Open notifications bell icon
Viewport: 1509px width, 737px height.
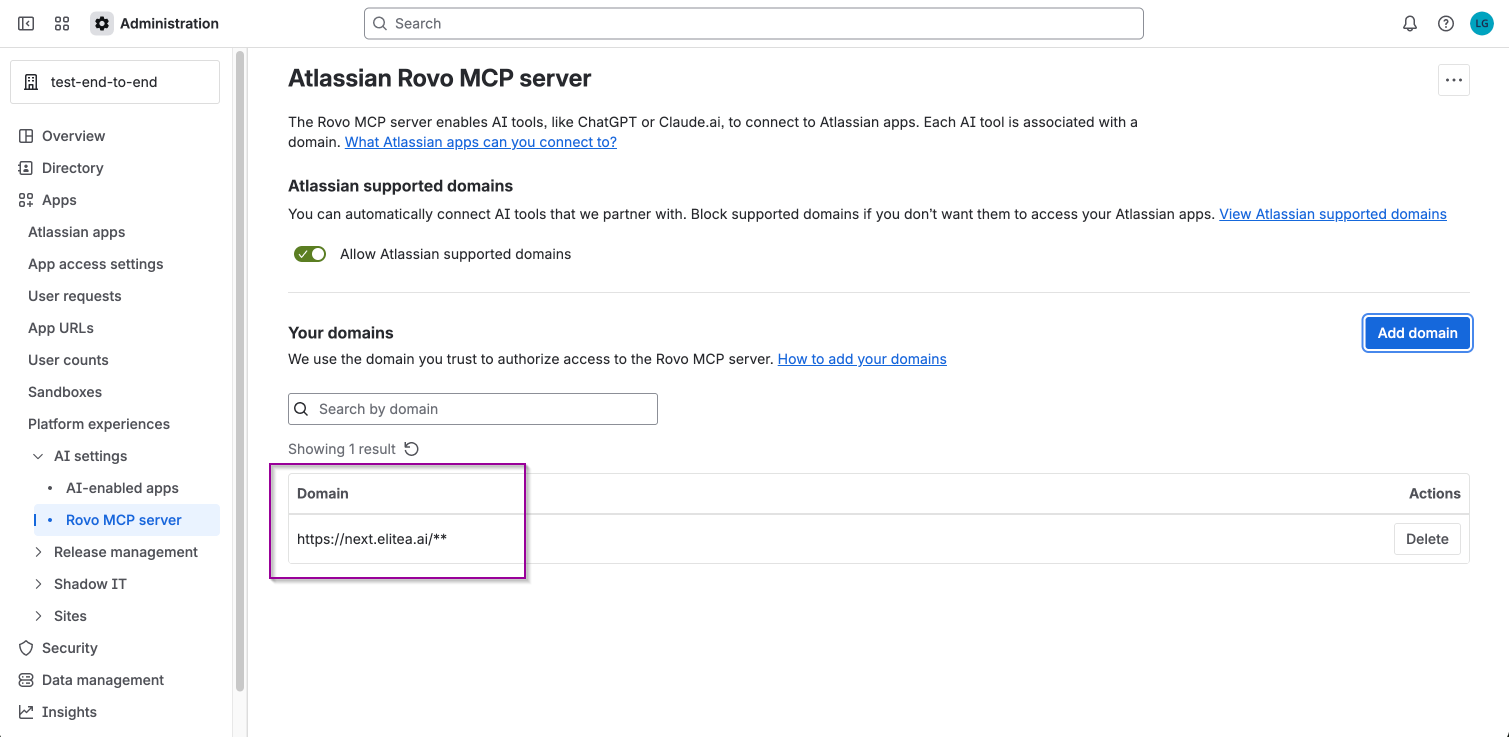(1410, 23)
